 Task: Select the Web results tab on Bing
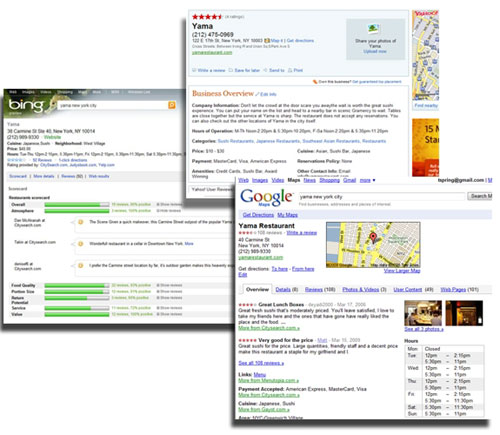pos(99,176)
